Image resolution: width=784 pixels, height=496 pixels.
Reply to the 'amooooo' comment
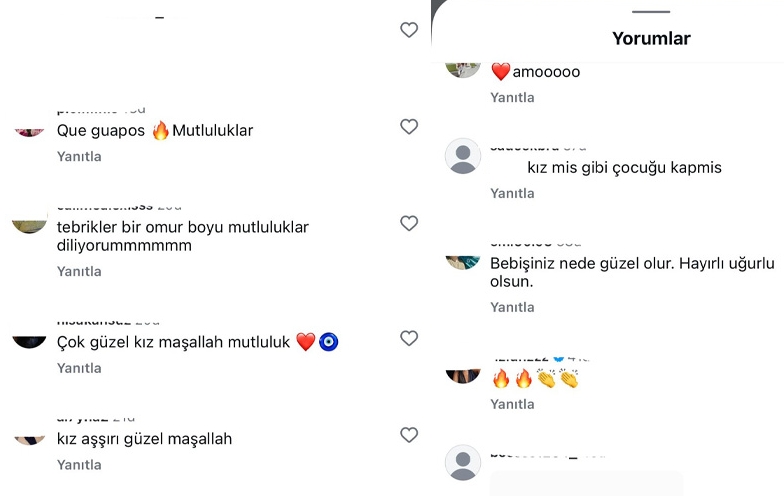click(512, 98)
